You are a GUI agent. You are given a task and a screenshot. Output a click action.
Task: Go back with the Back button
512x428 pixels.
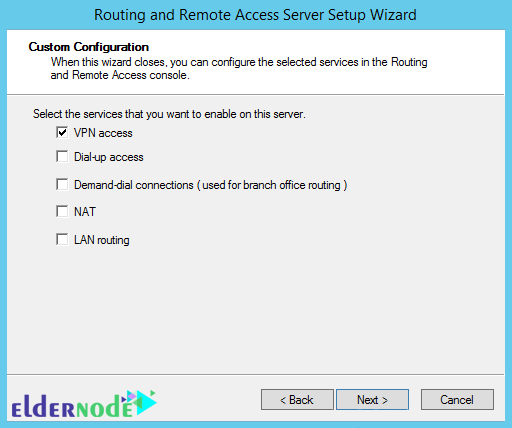point(297,399)
